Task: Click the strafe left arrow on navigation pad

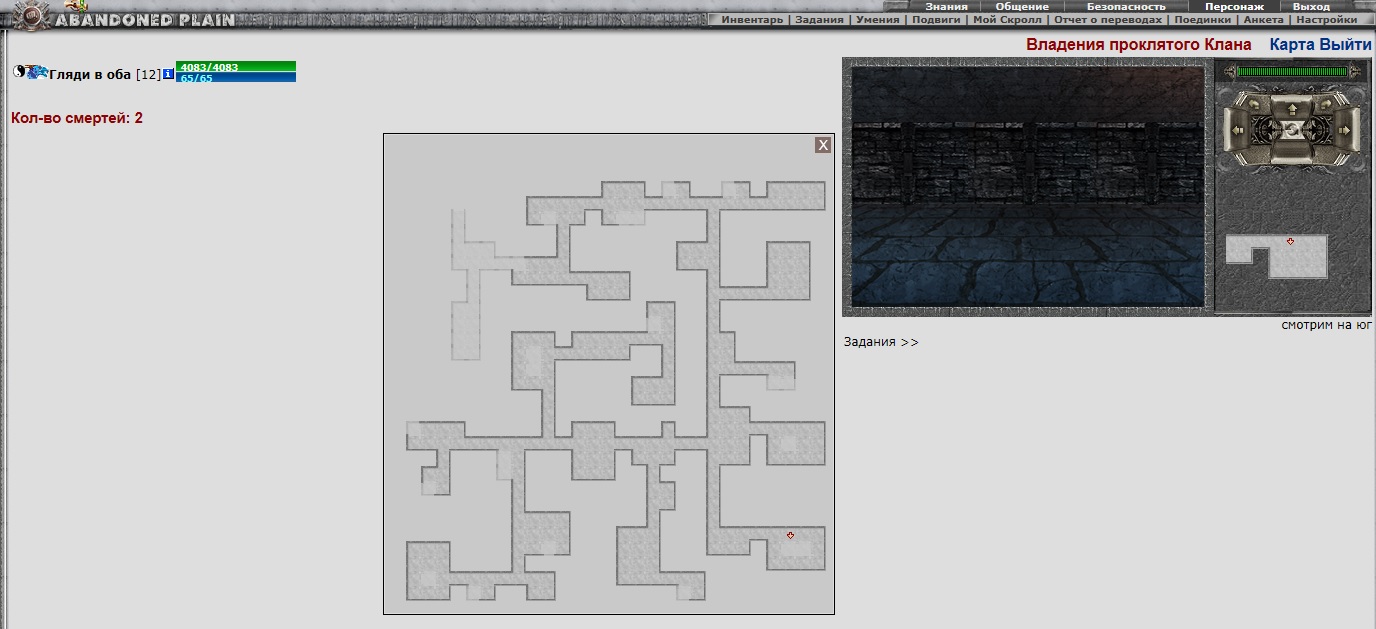Action: [x=1237, y=130]
